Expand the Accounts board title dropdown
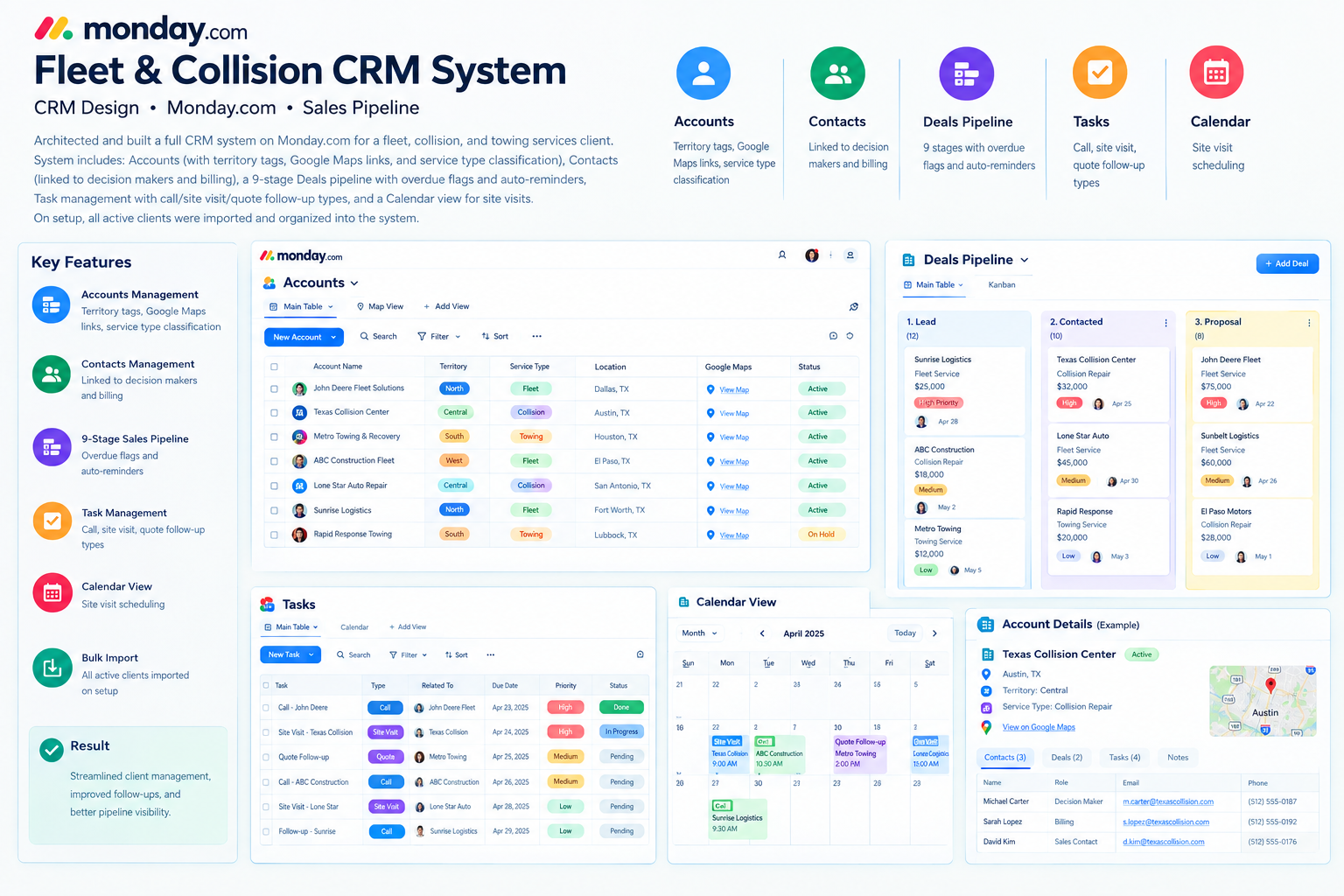The width and height of the screenshot is (1344, 896). 354,283
